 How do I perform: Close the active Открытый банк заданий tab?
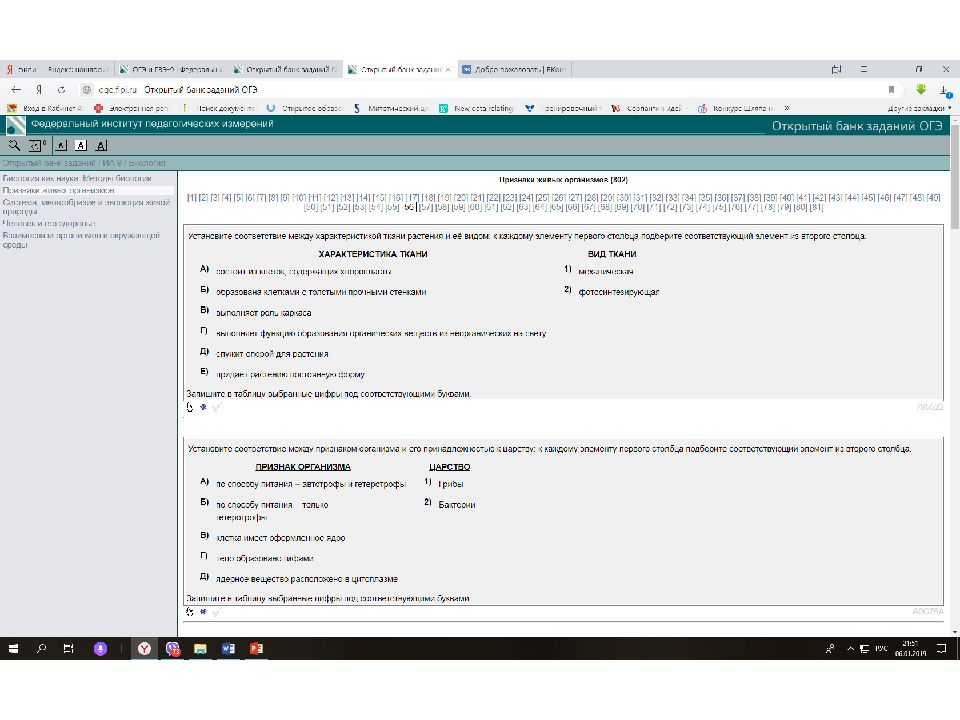448,70
